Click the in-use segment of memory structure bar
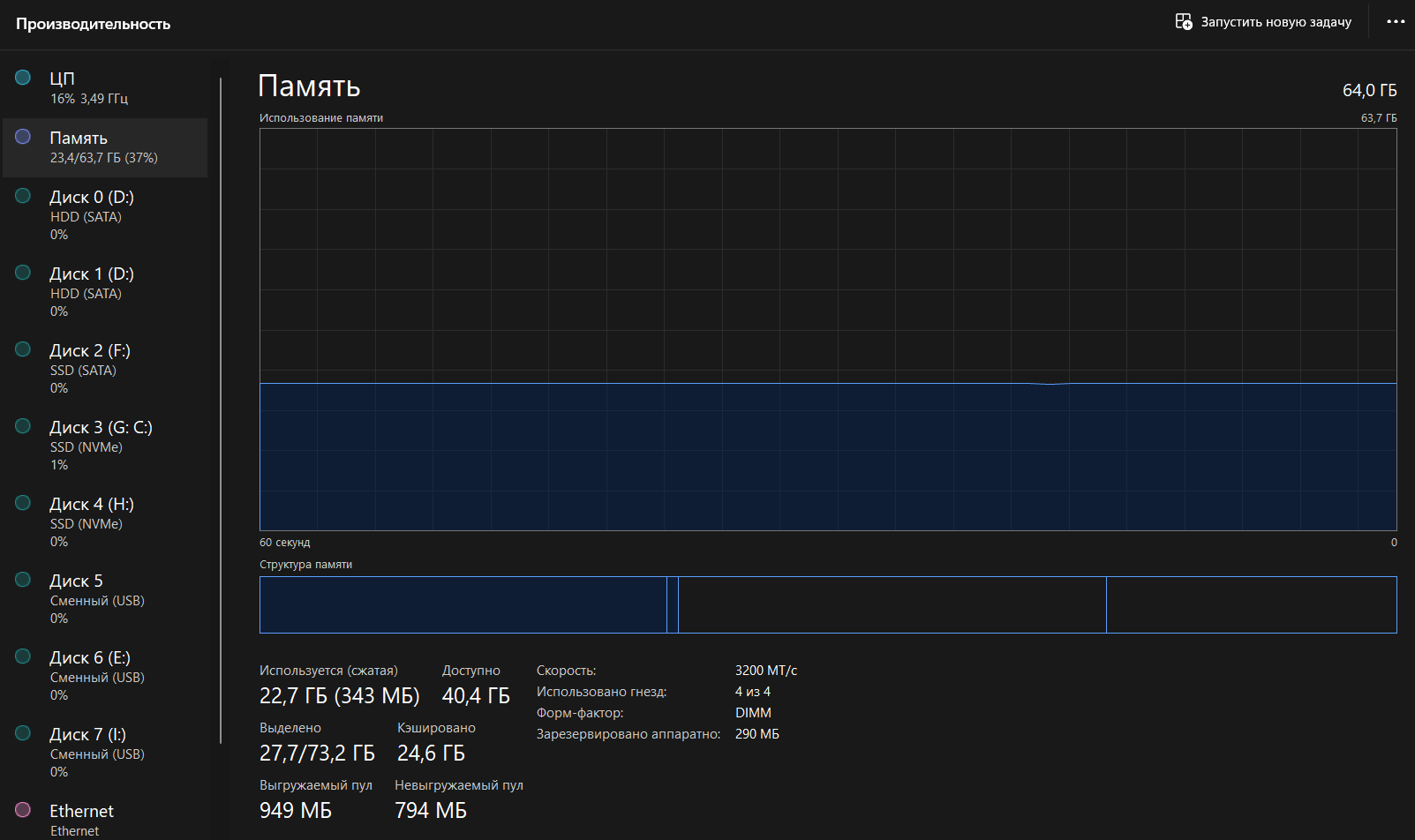 click(463, 605)
